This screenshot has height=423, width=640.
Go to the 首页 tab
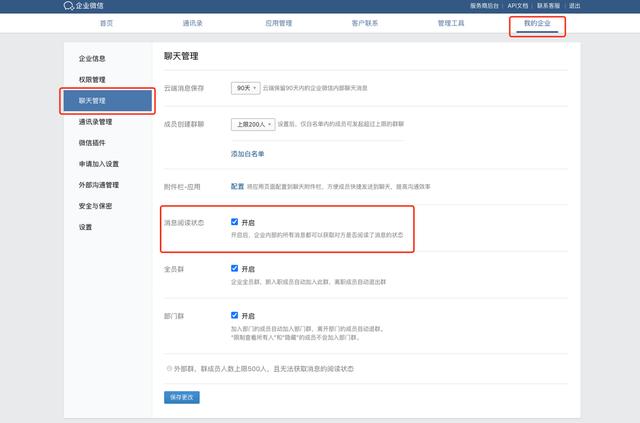pyautogui.click(x=107, y=22)
